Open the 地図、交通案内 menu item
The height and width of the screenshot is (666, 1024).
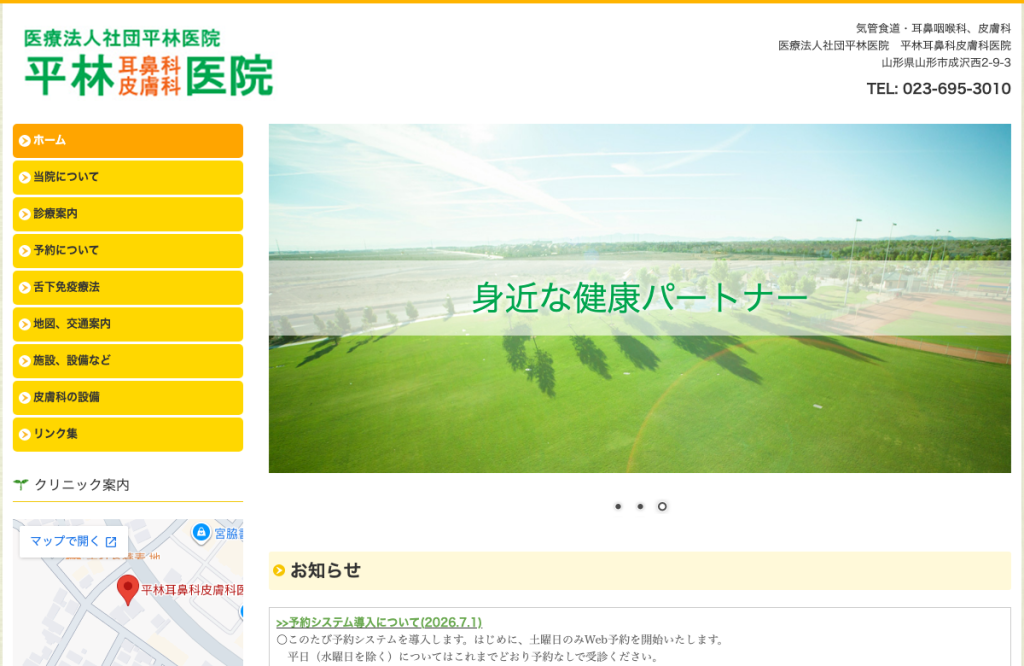point(128,324)
